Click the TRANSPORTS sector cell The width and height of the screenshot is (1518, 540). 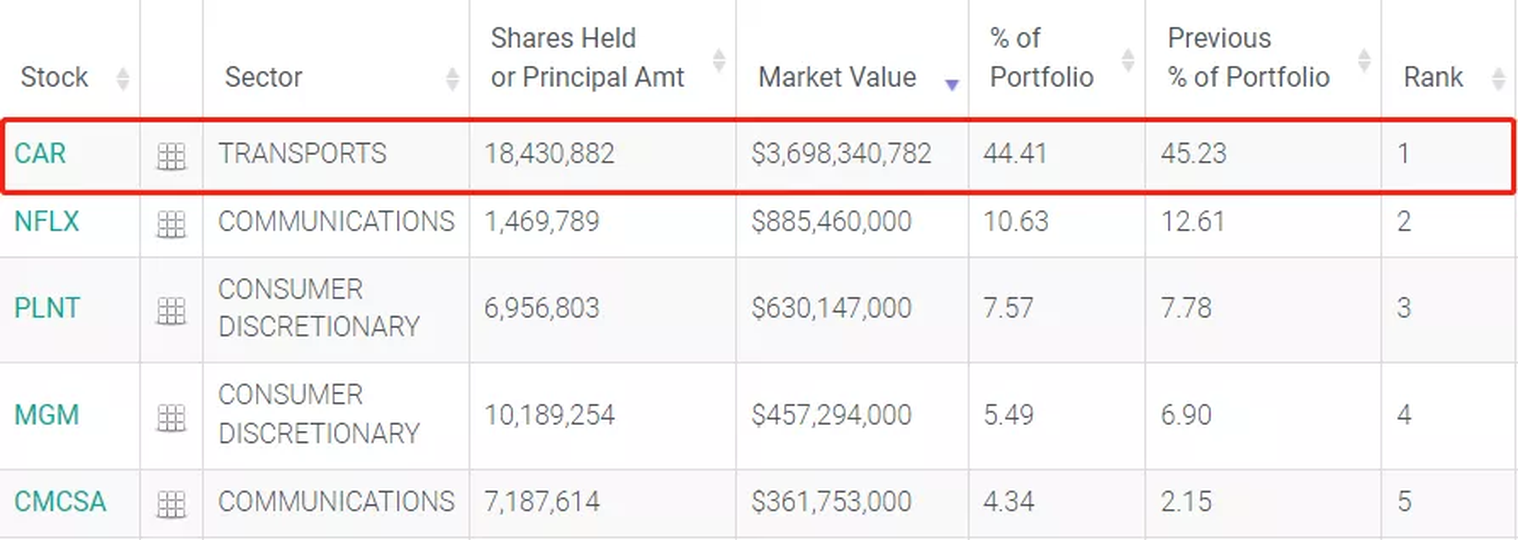[x=302, y=153]
